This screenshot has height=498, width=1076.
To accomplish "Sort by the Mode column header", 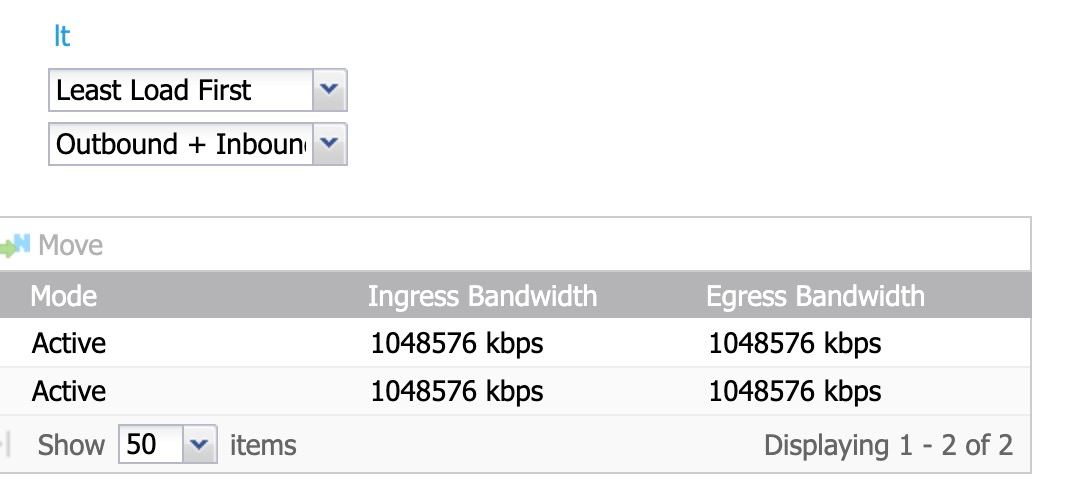I will pyautogui.click(x=64, y=296).
